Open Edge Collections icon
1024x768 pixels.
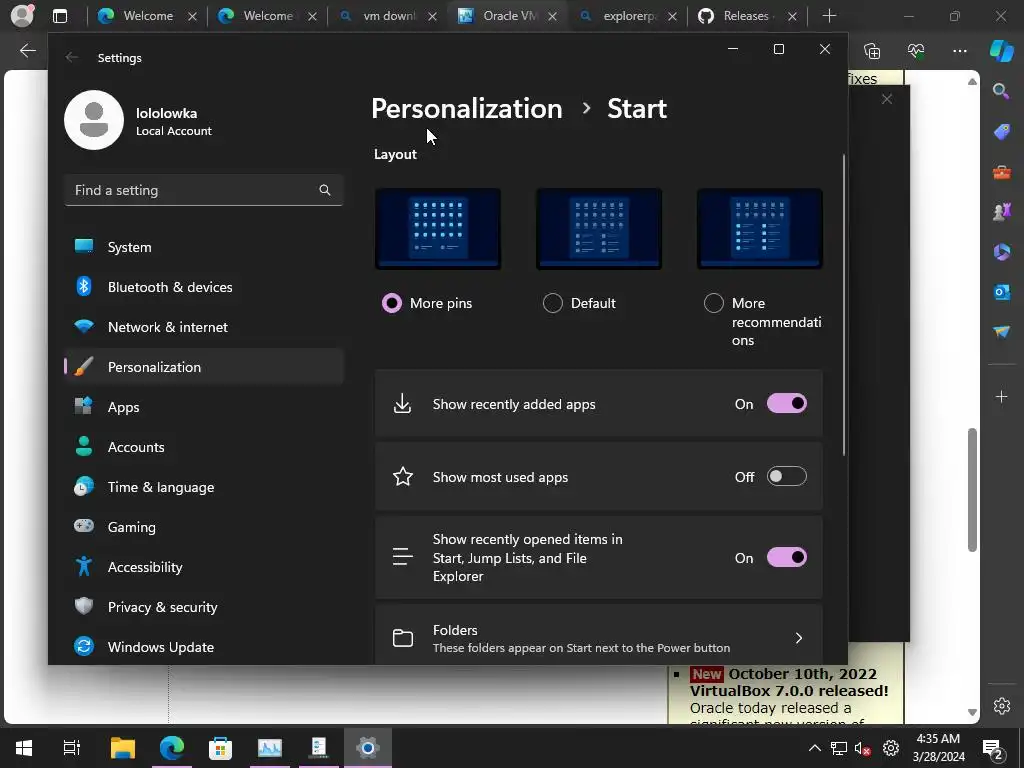click(872, 50)
